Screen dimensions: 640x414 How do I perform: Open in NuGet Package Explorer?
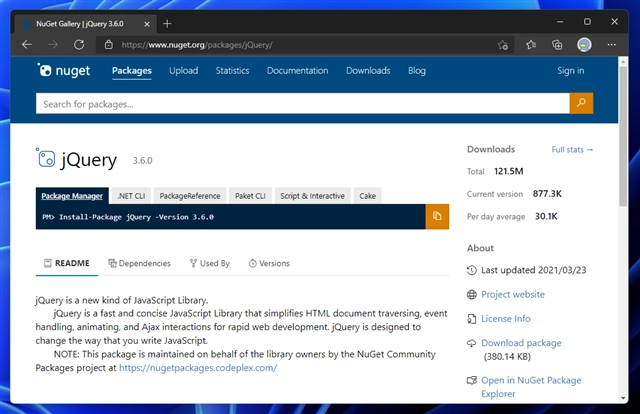tap(531, 387)
